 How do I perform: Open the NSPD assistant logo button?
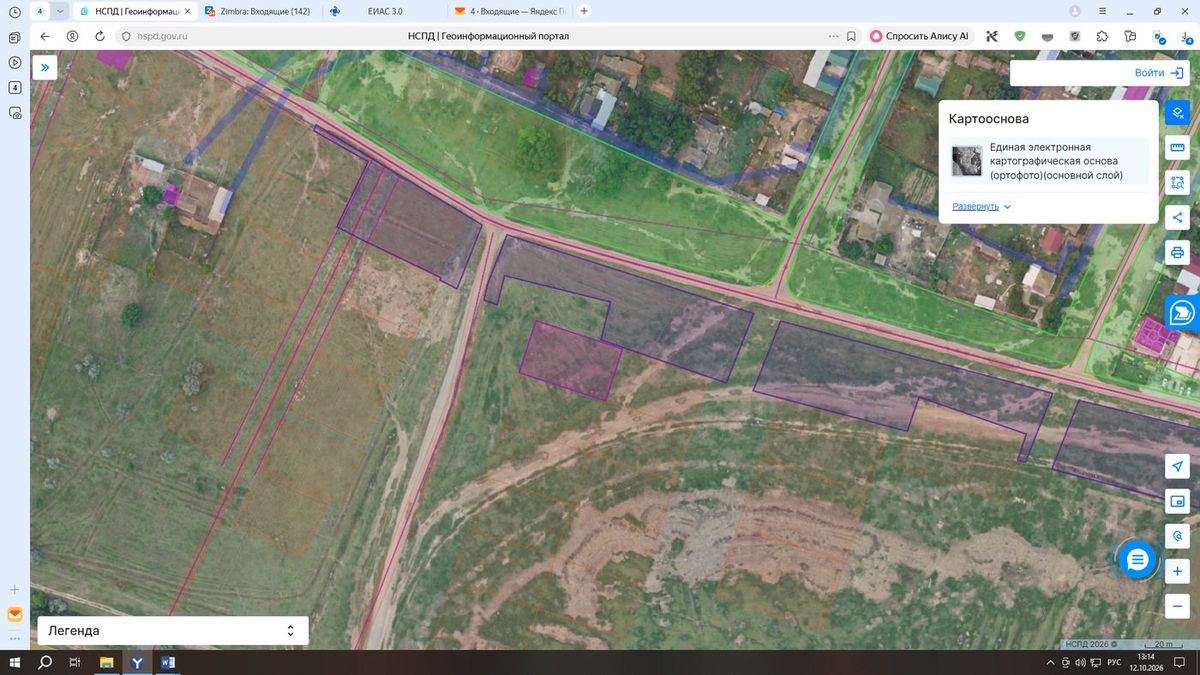1183,313
